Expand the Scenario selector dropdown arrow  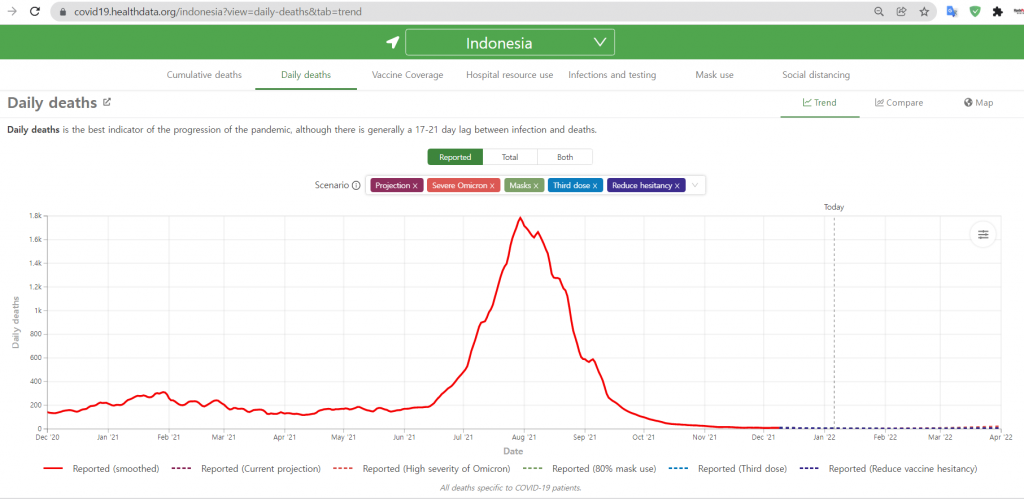click(x=696, y=185)
